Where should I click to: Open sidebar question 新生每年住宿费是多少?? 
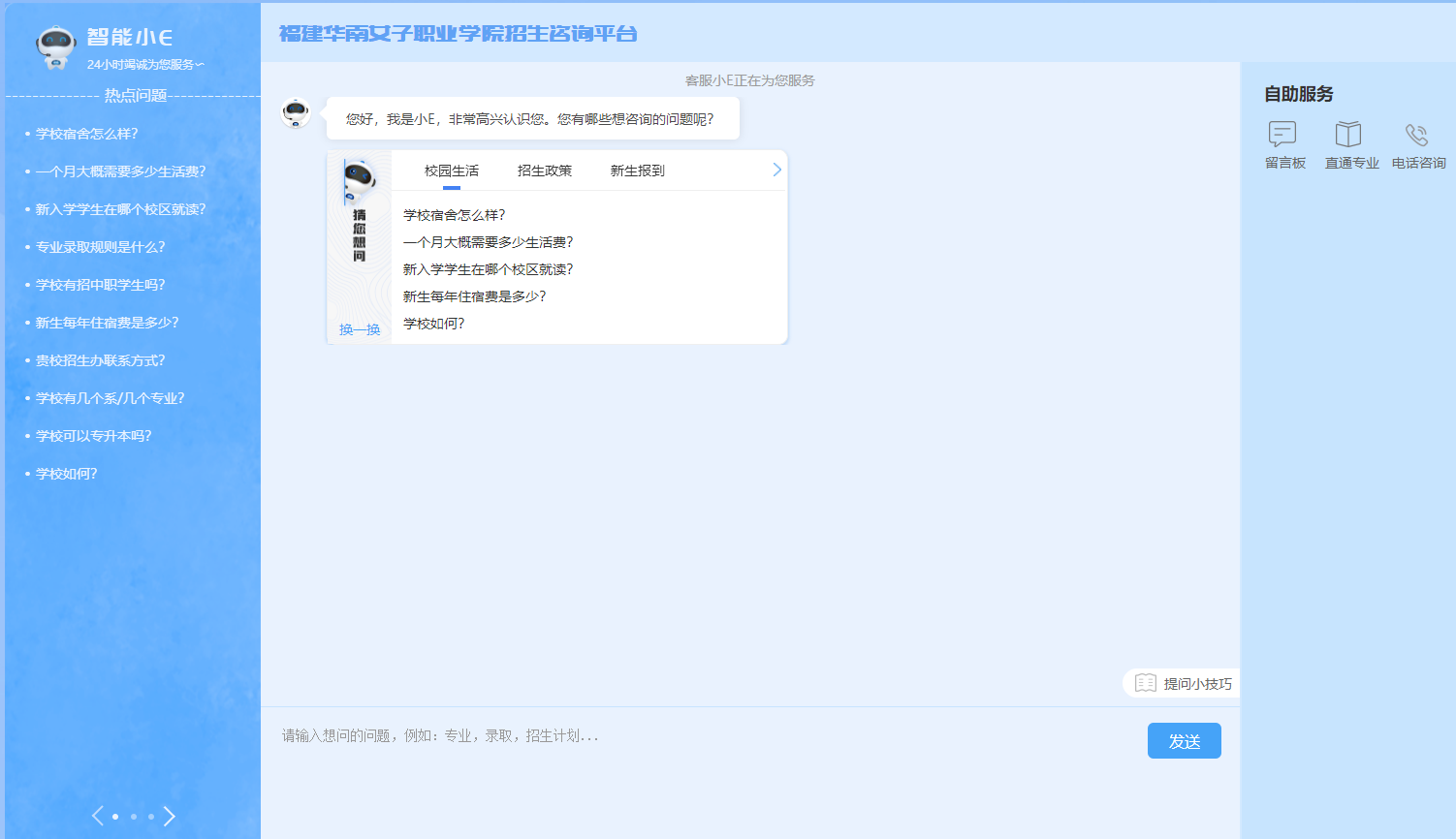(108, 323)
